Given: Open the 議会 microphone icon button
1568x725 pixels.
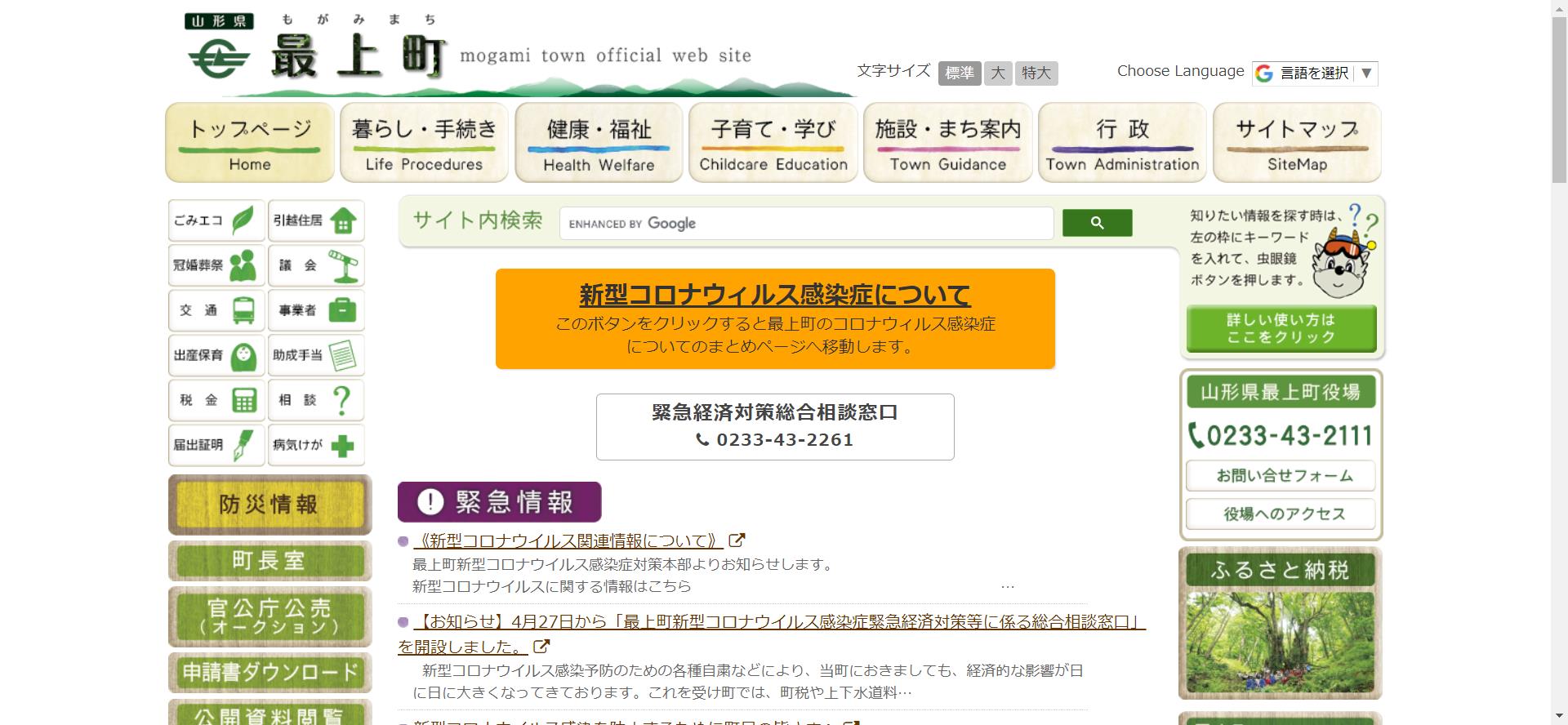Looking at the screenshot, I should click(316, 265).
